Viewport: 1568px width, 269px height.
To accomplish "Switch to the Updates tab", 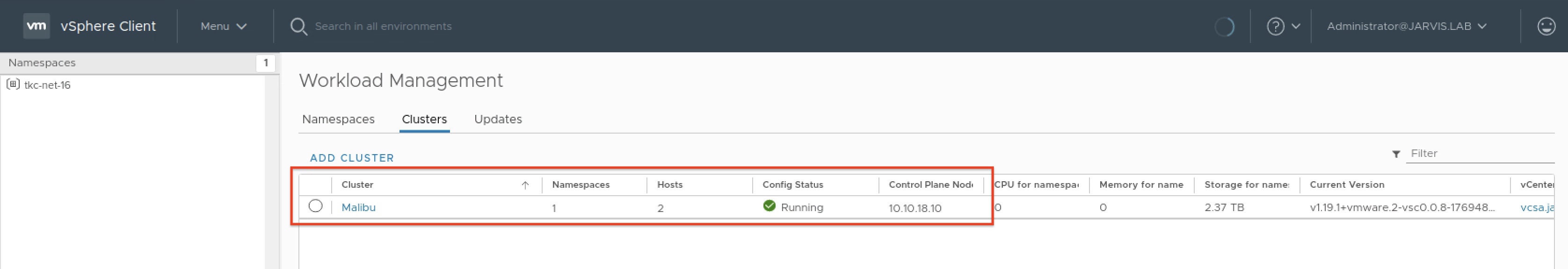I will click(498, 119).
